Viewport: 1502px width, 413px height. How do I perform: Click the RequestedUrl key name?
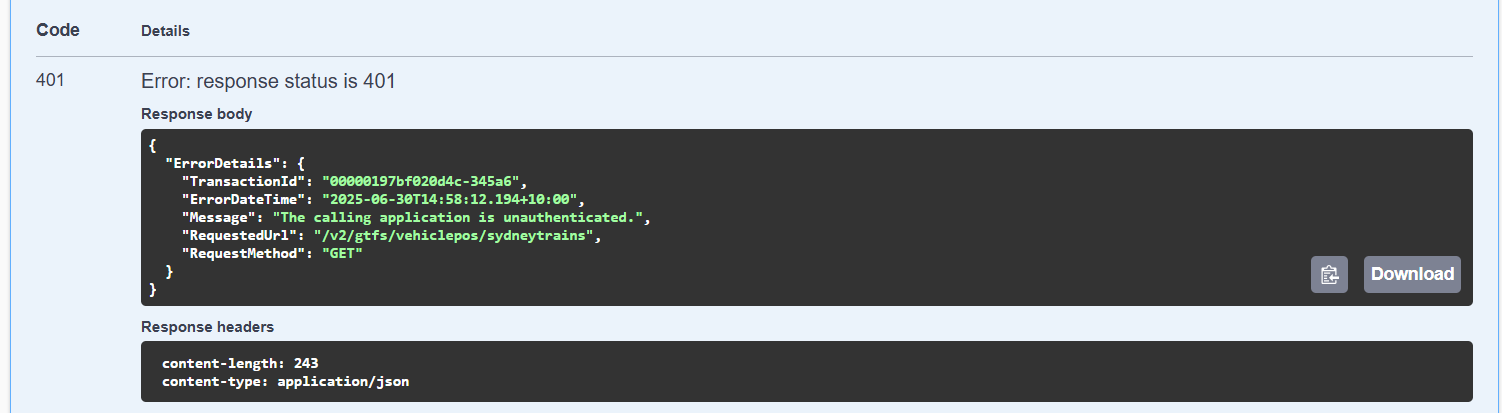coord(239,235)
